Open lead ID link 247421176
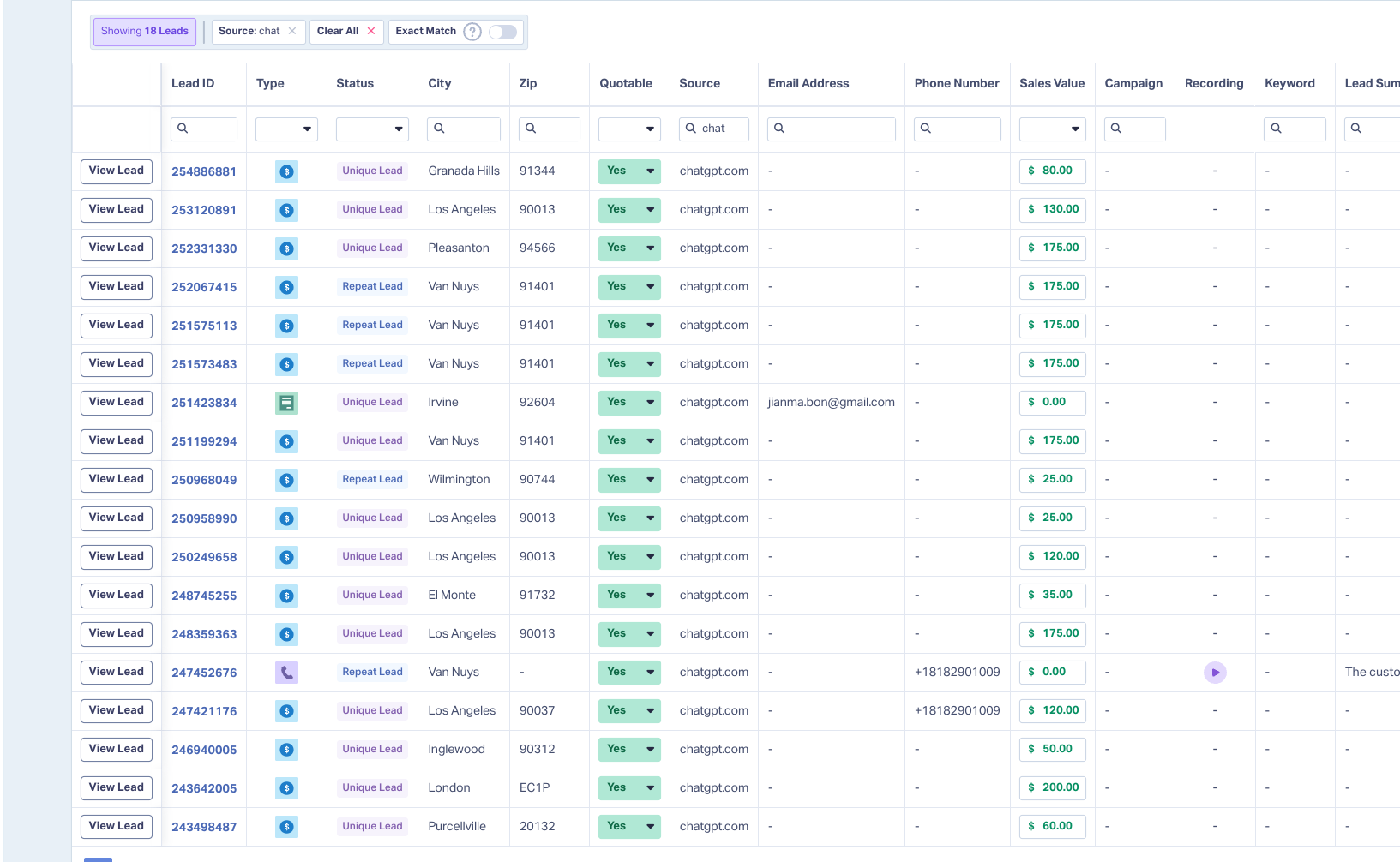The image size is (1400, 862). point(204,711)
